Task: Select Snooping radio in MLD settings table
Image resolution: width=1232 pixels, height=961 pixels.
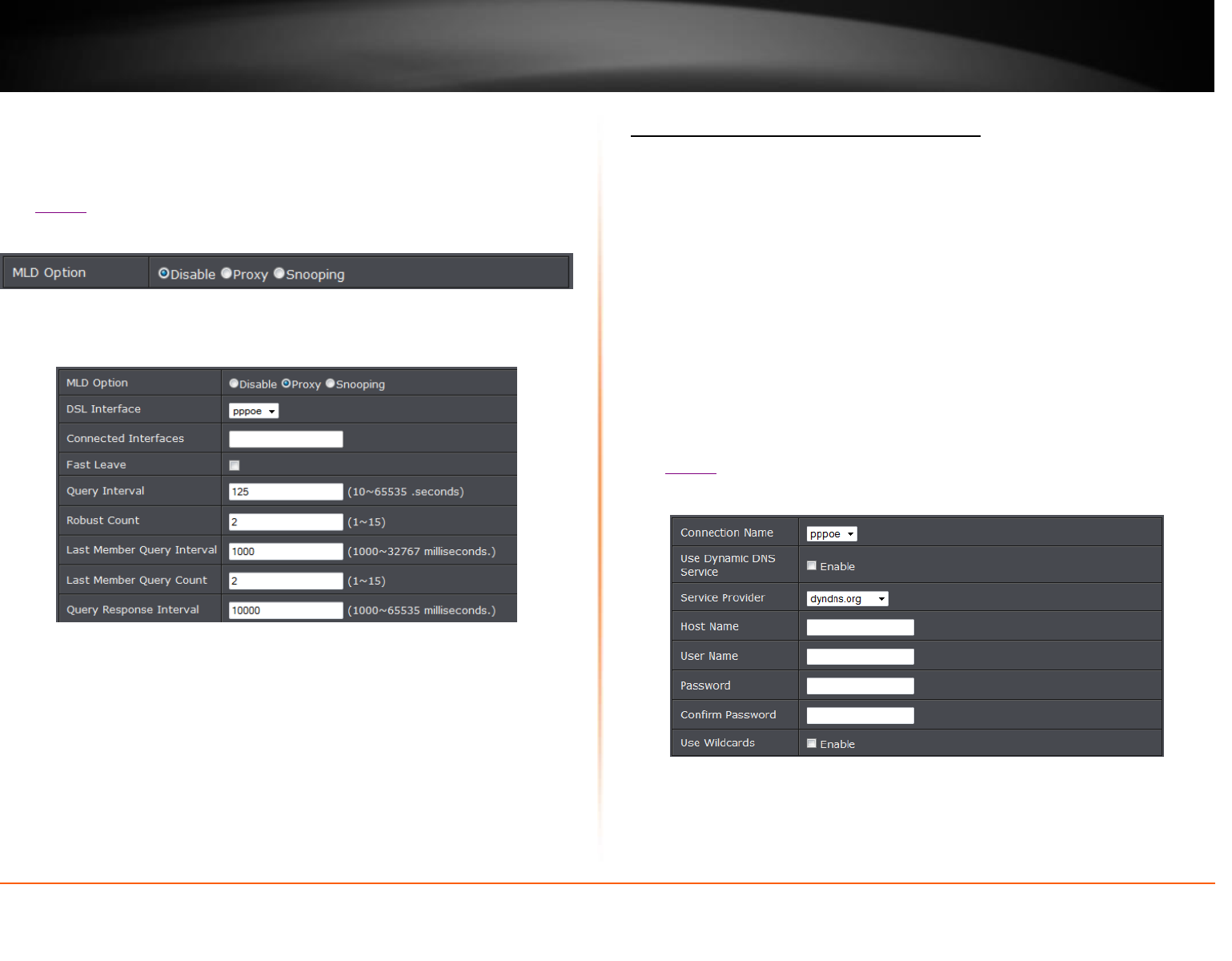Action: (x=330, y=384)
